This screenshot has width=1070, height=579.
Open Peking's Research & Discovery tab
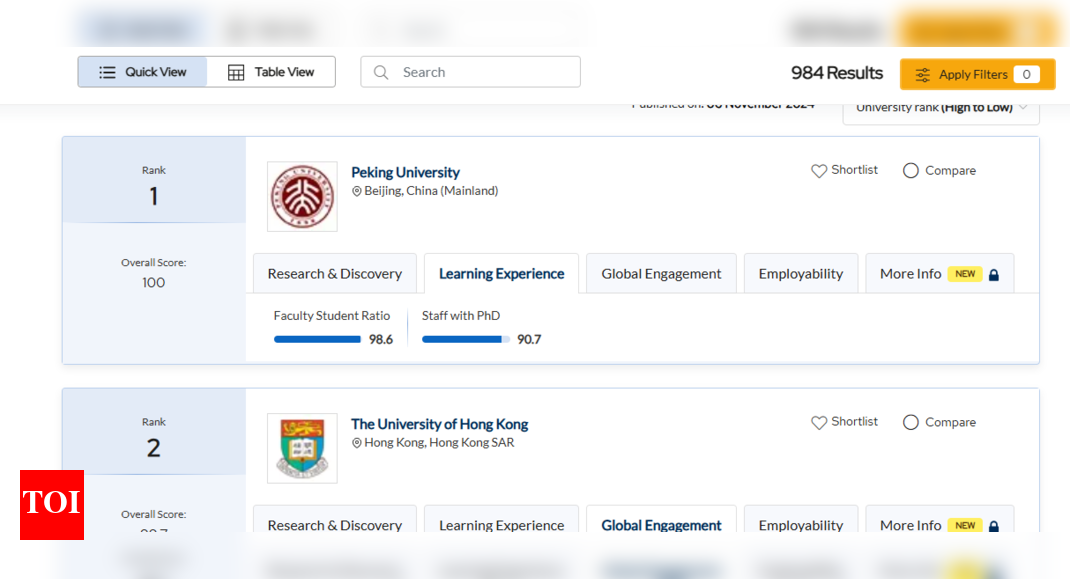(334, 274)
